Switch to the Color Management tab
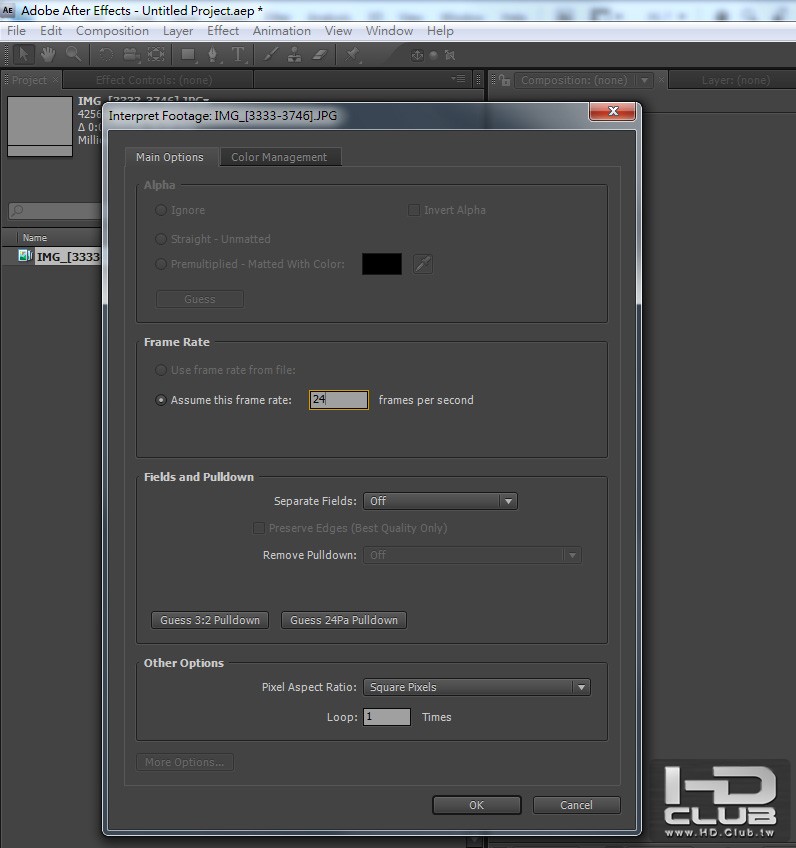The height and width of the screenshot is (848, 796). tap(279, 157)
